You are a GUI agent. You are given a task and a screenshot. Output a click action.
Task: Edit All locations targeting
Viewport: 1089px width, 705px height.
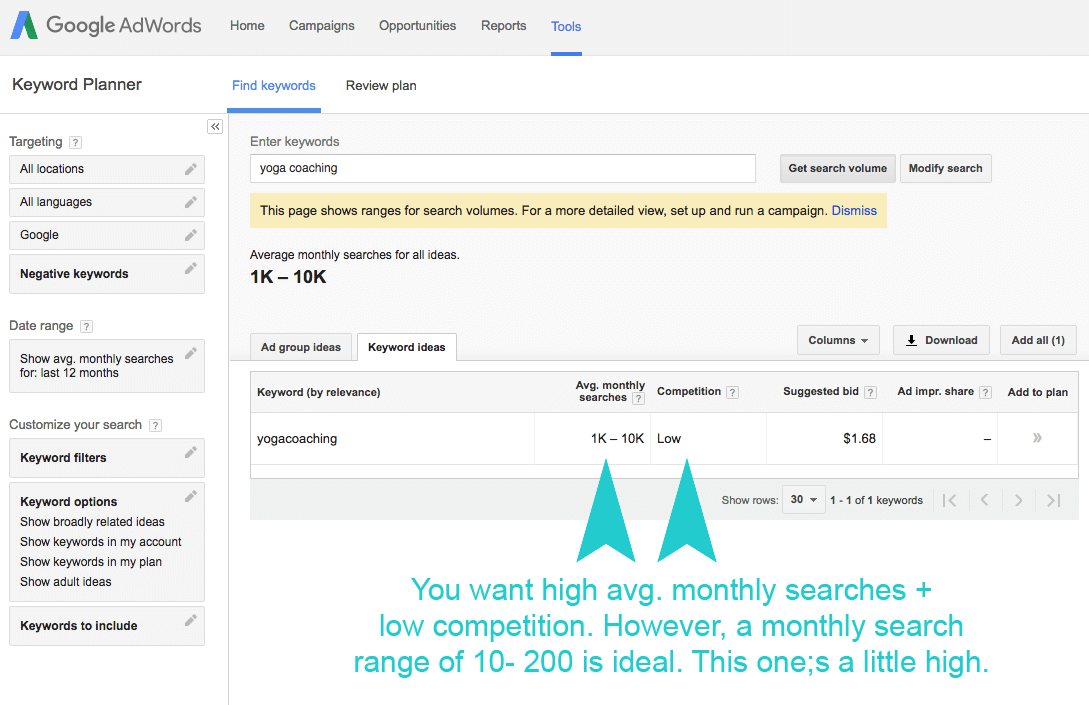(190, 169)
